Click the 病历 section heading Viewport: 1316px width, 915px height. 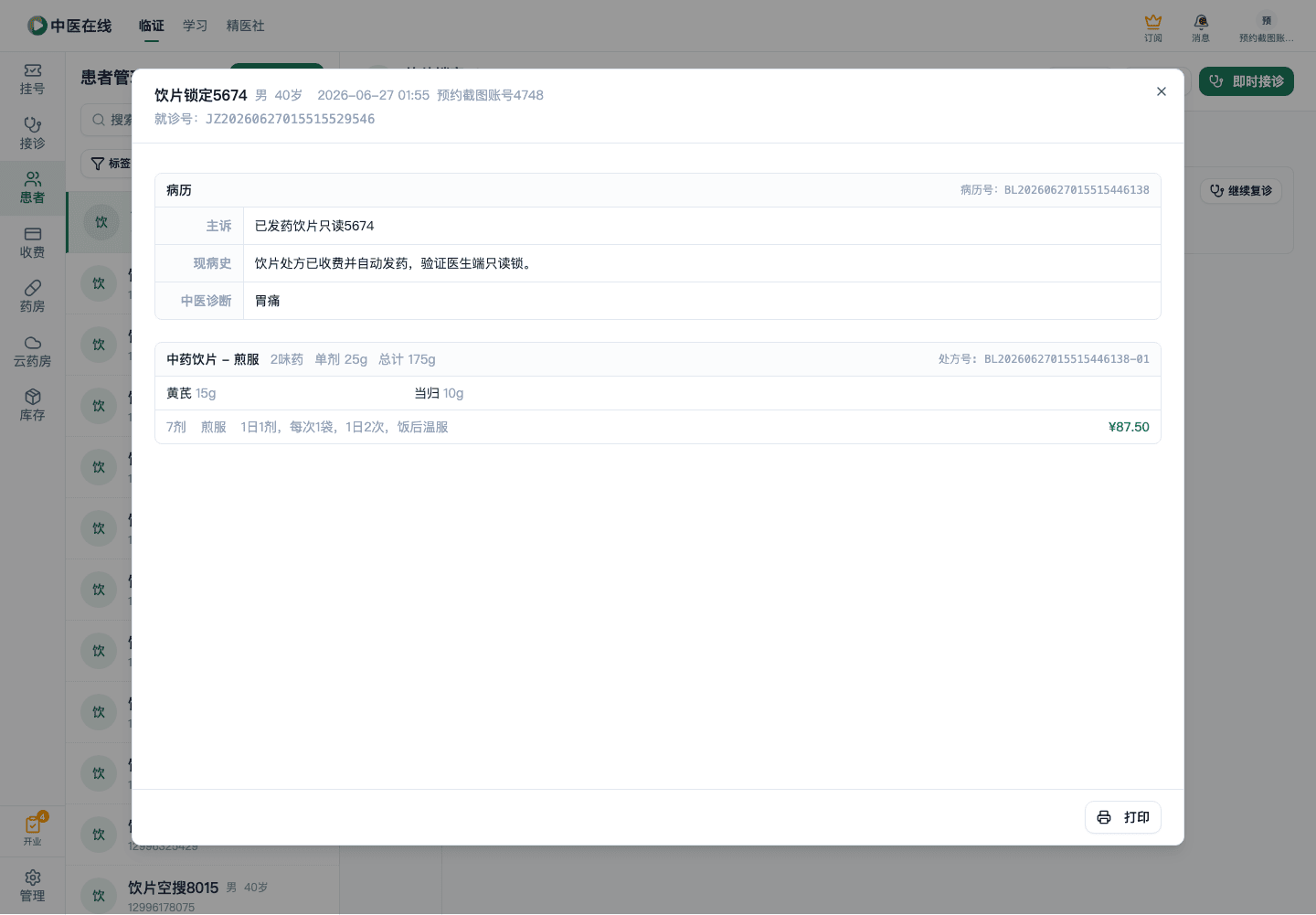click(x=179, y=190)
